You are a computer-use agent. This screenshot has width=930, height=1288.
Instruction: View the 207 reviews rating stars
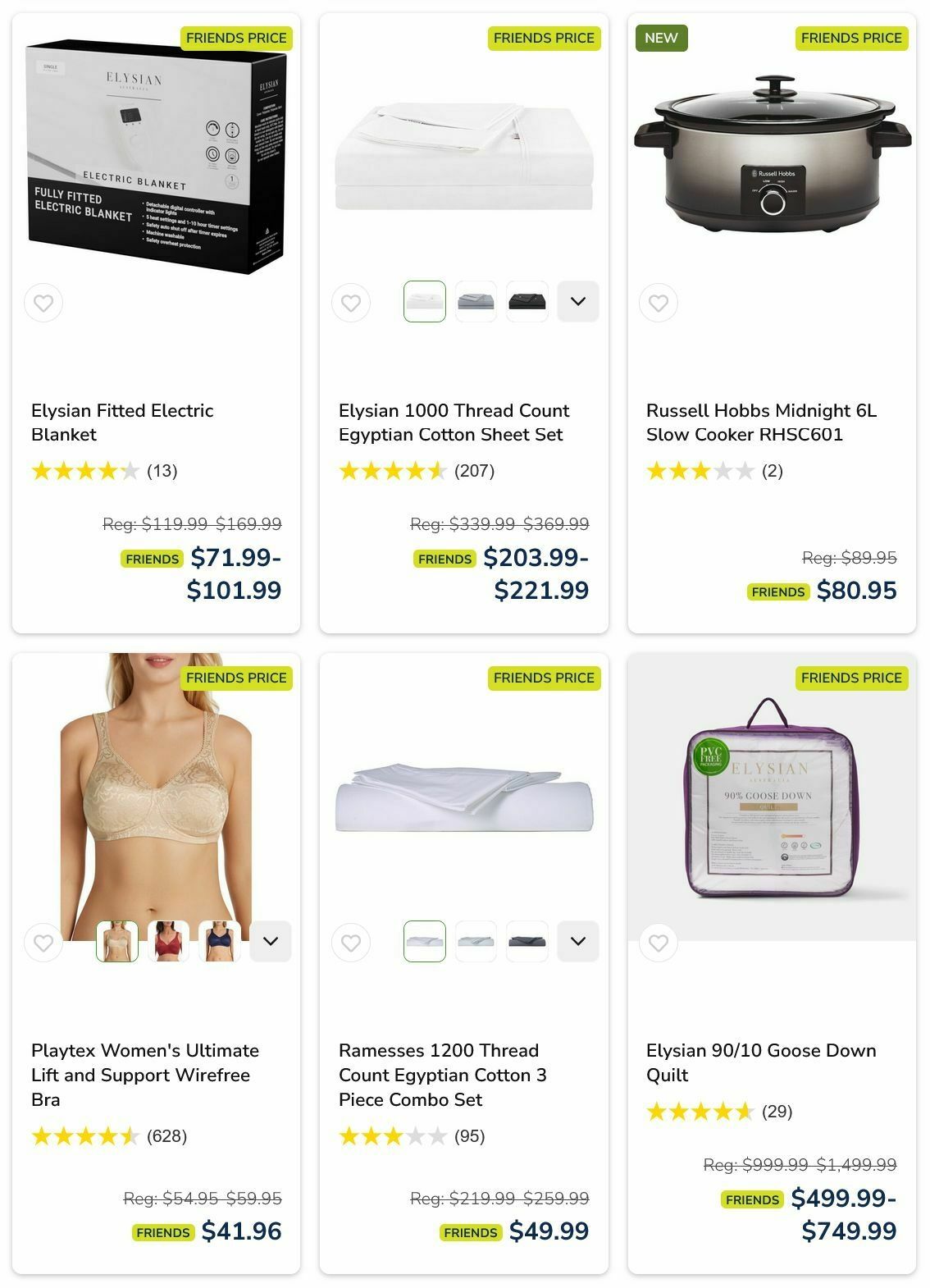click(x=392, y=471)
